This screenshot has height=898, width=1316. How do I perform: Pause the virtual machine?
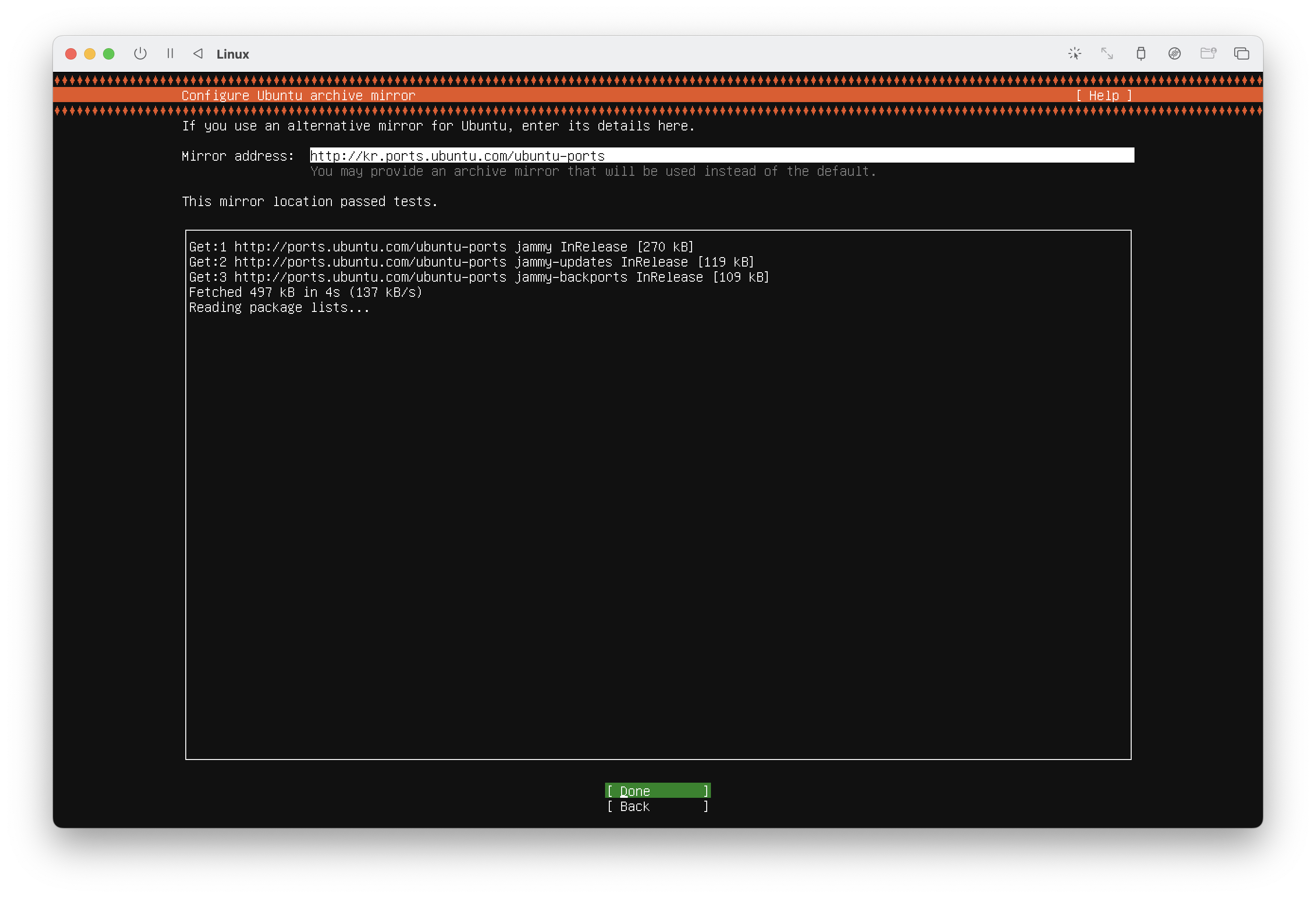pos(170,54)
